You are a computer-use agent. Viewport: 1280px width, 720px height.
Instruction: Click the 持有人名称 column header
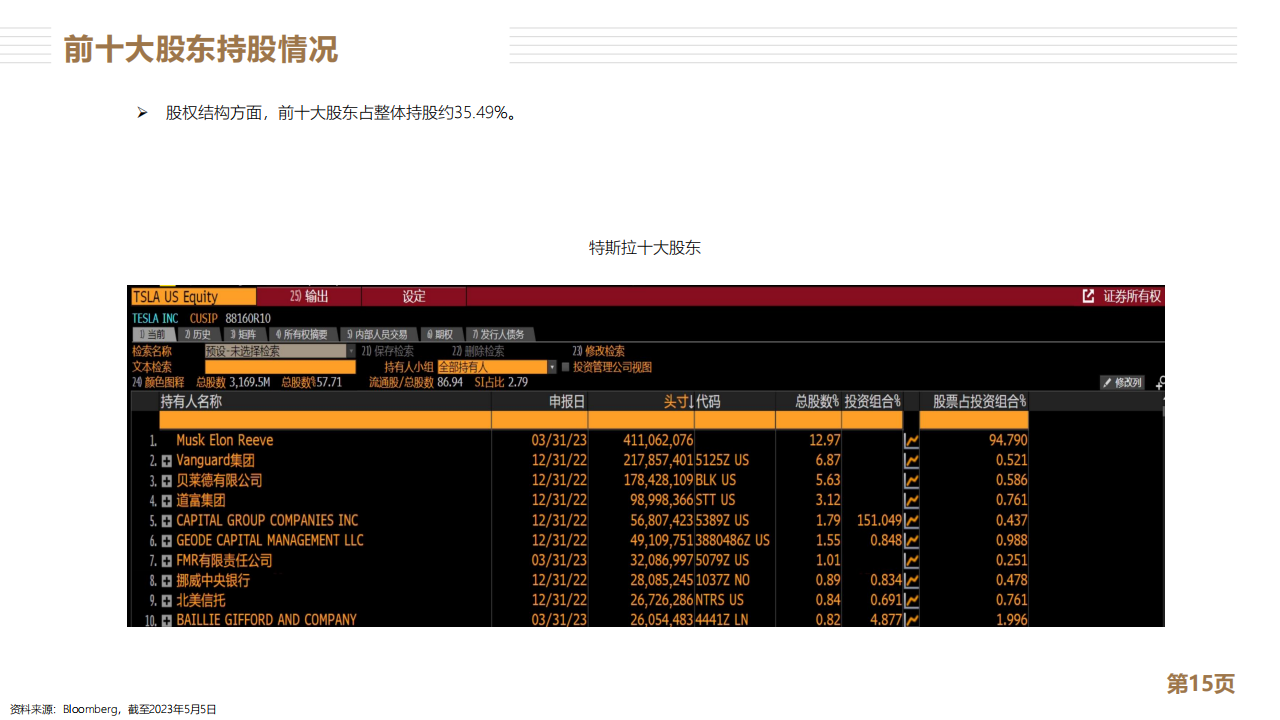coord(191,401)
